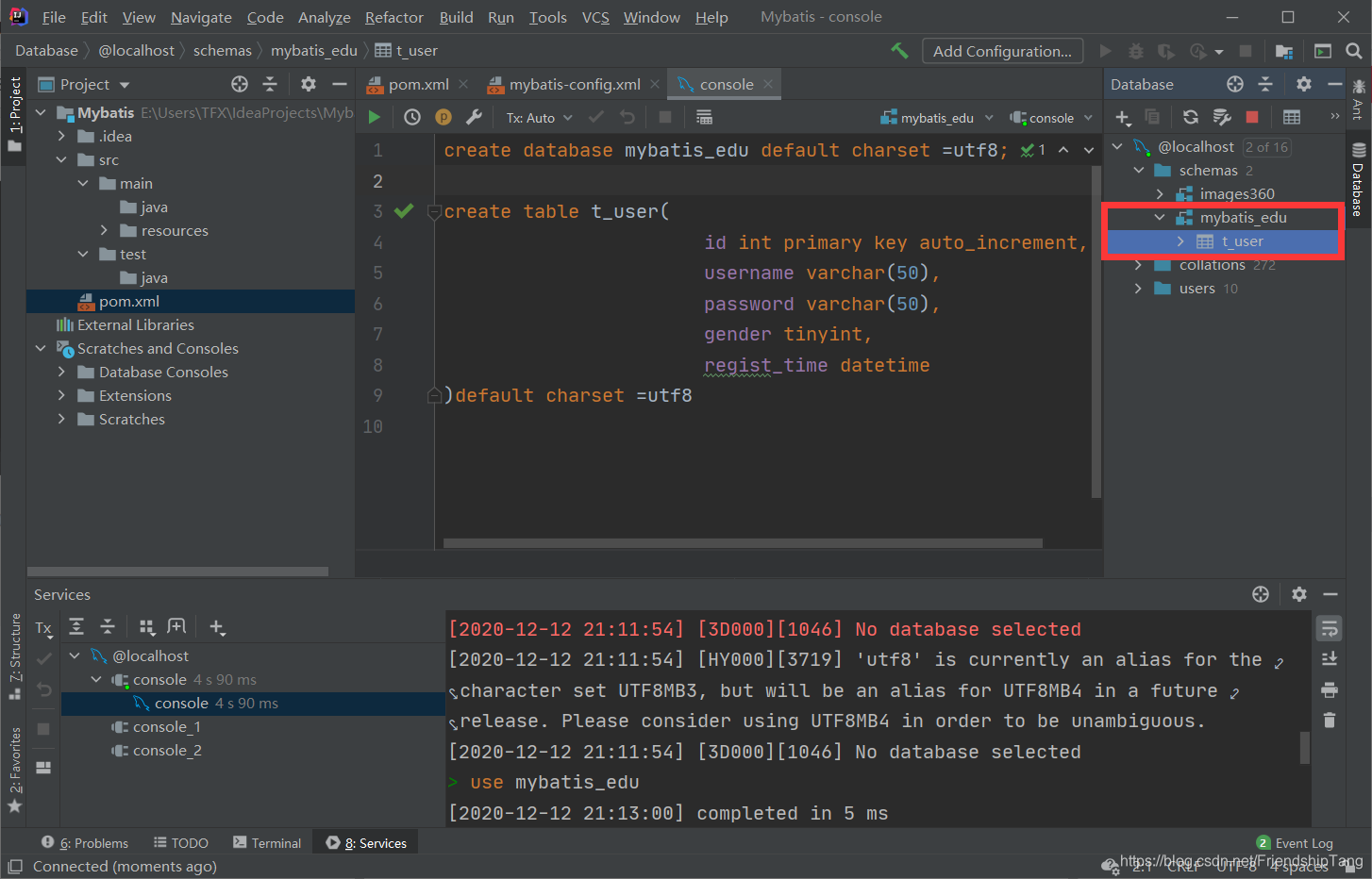Open mybatis_edu schema selector dropdown
Viewport: 1372px width, 879px height.
point(937,118)
